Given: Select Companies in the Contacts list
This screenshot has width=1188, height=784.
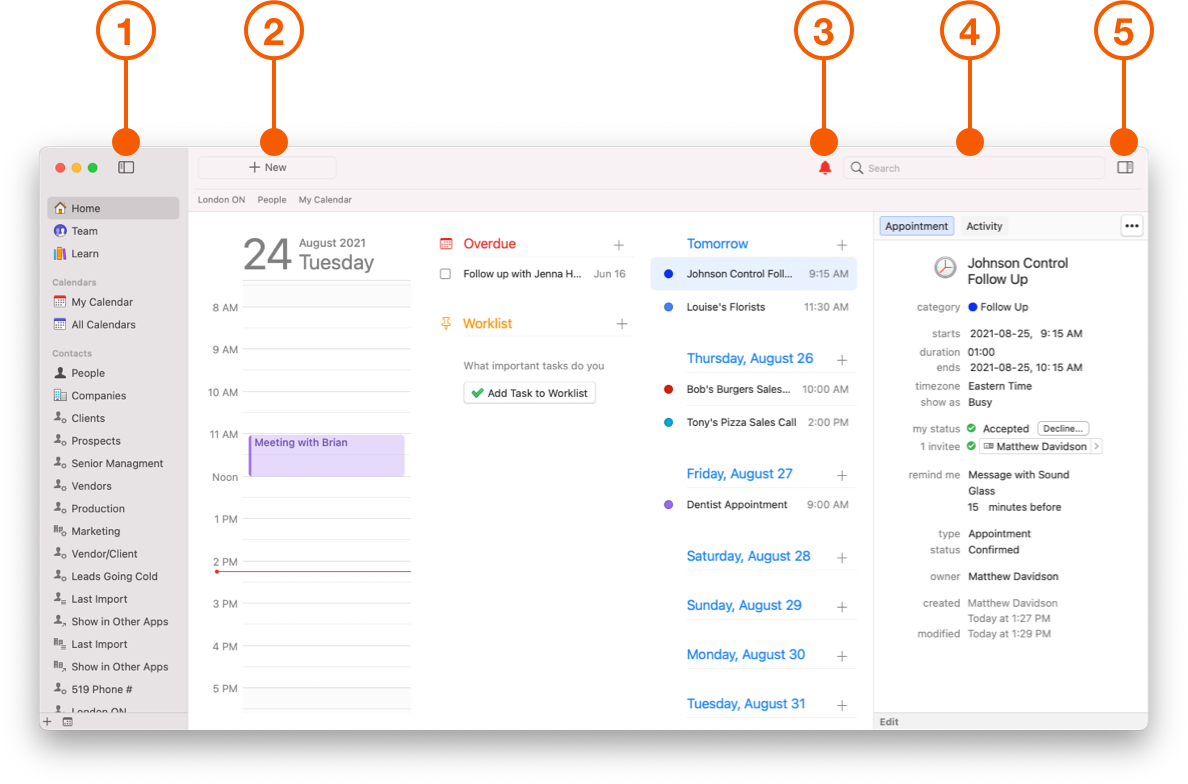Looking at the screenshot, I should pos(98,396).
